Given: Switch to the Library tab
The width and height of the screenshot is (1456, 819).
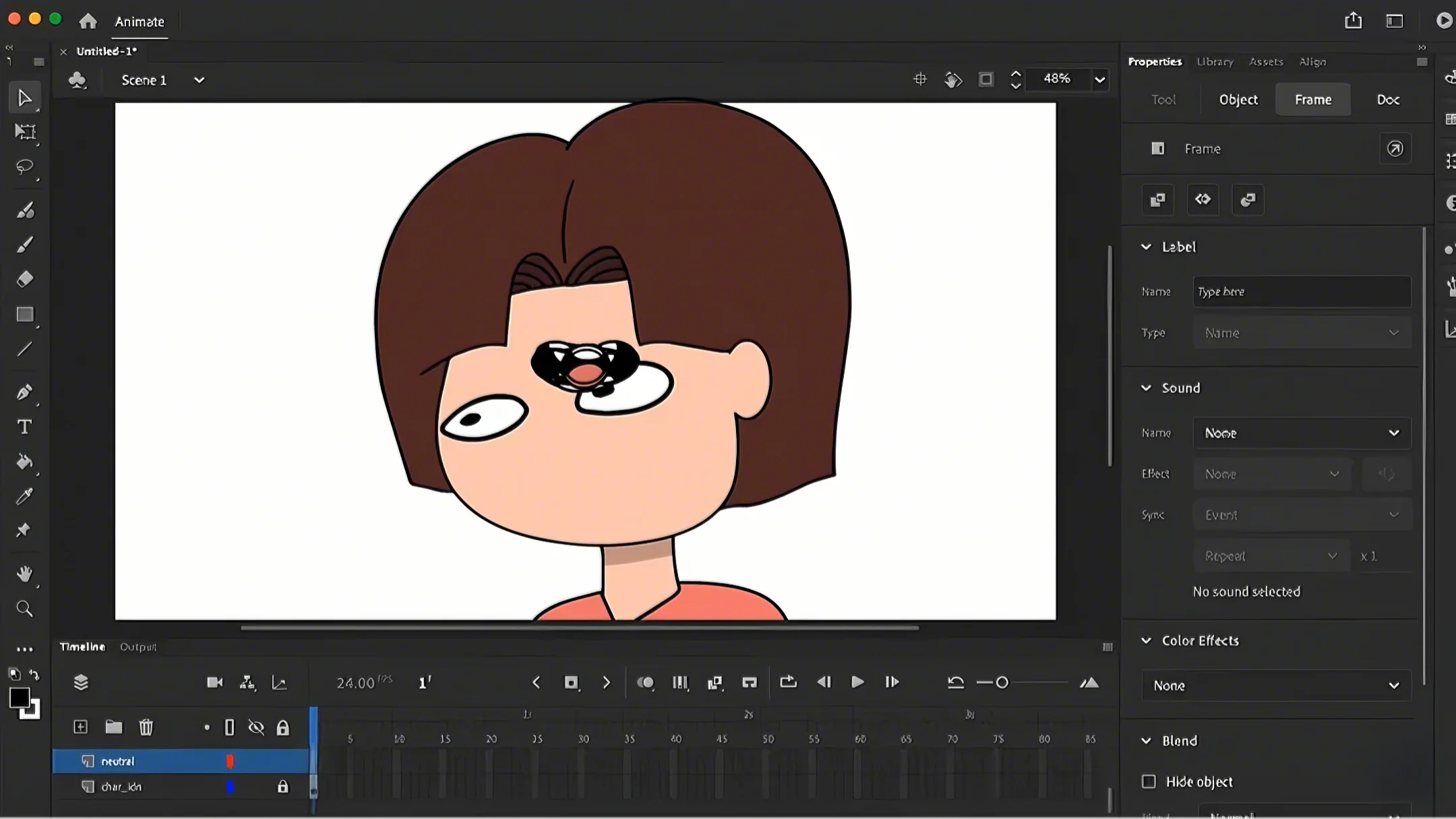Looking at the screenshot, I should coord(1215,61).
